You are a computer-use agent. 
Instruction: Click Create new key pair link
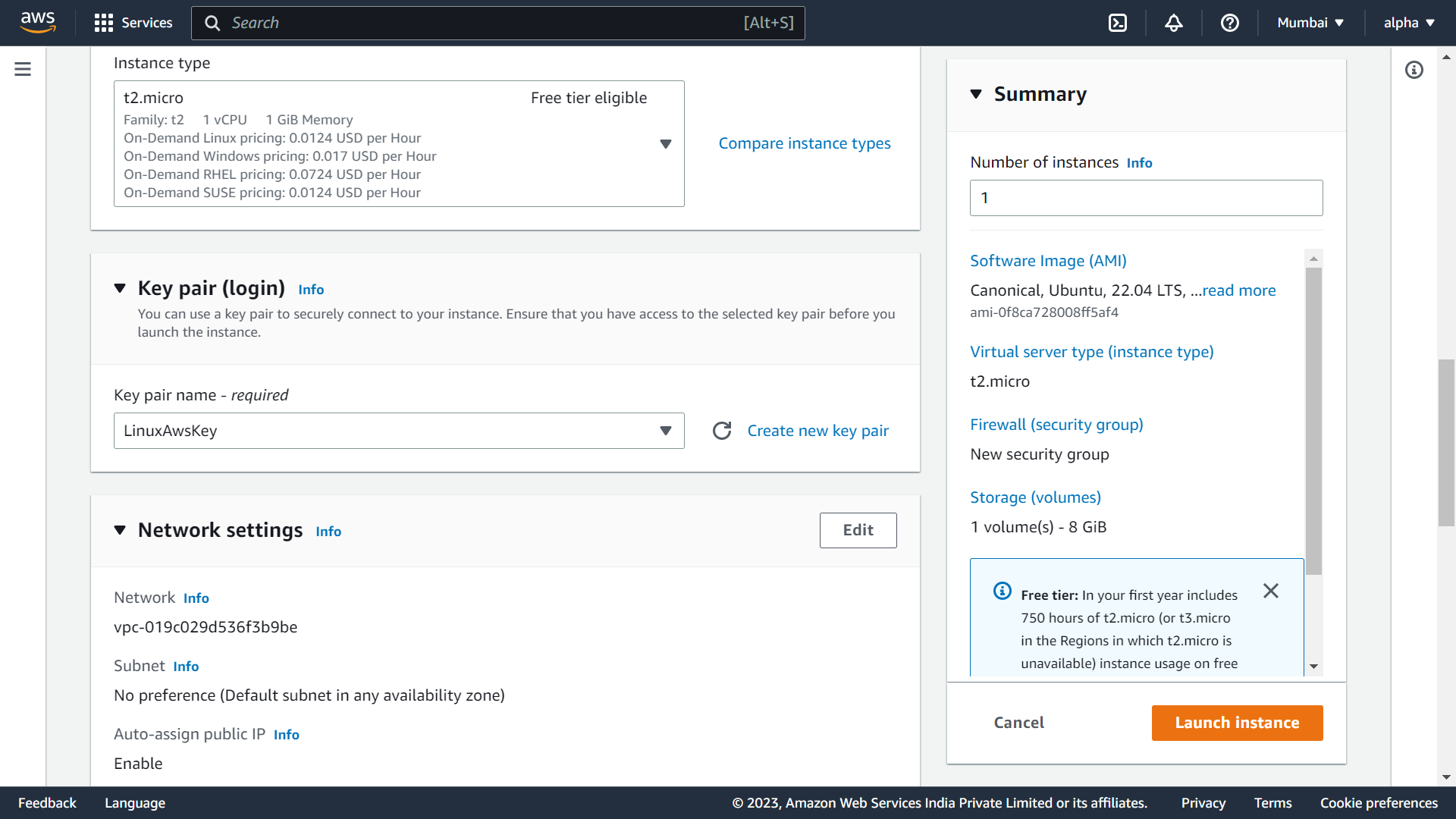point(817,431)
